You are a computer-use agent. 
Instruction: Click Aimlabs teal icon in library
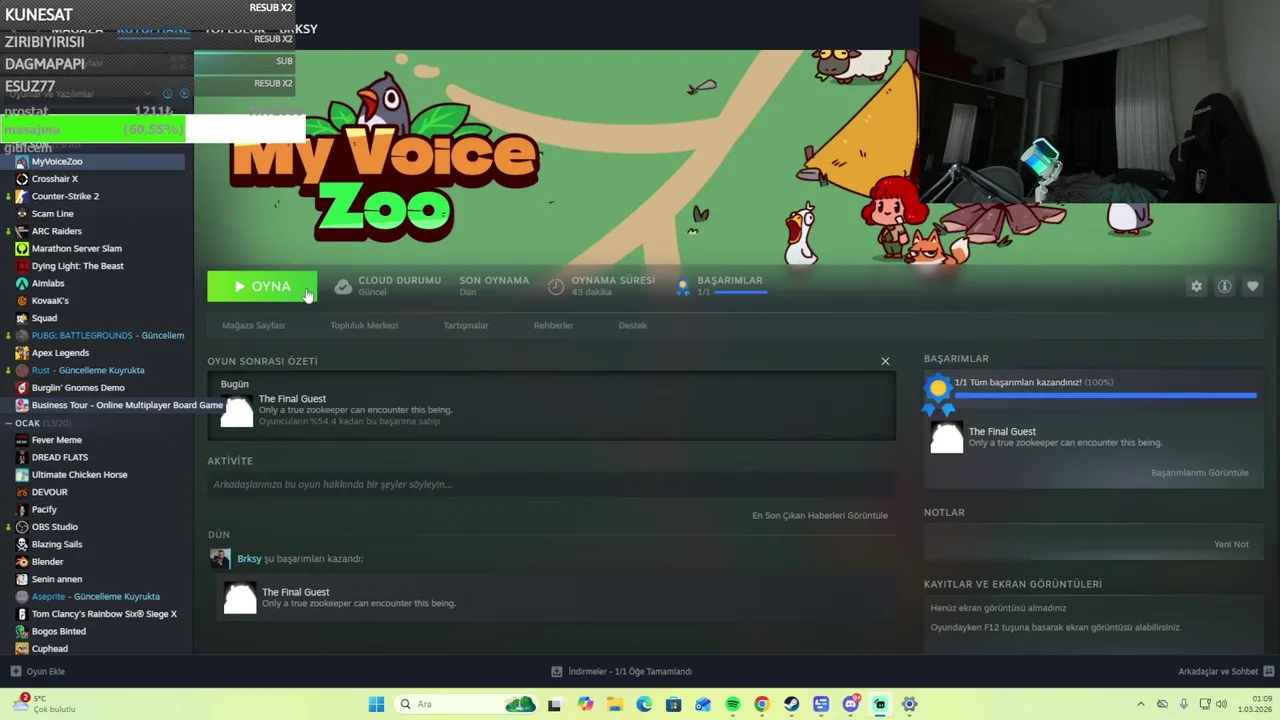coord(22,283)
